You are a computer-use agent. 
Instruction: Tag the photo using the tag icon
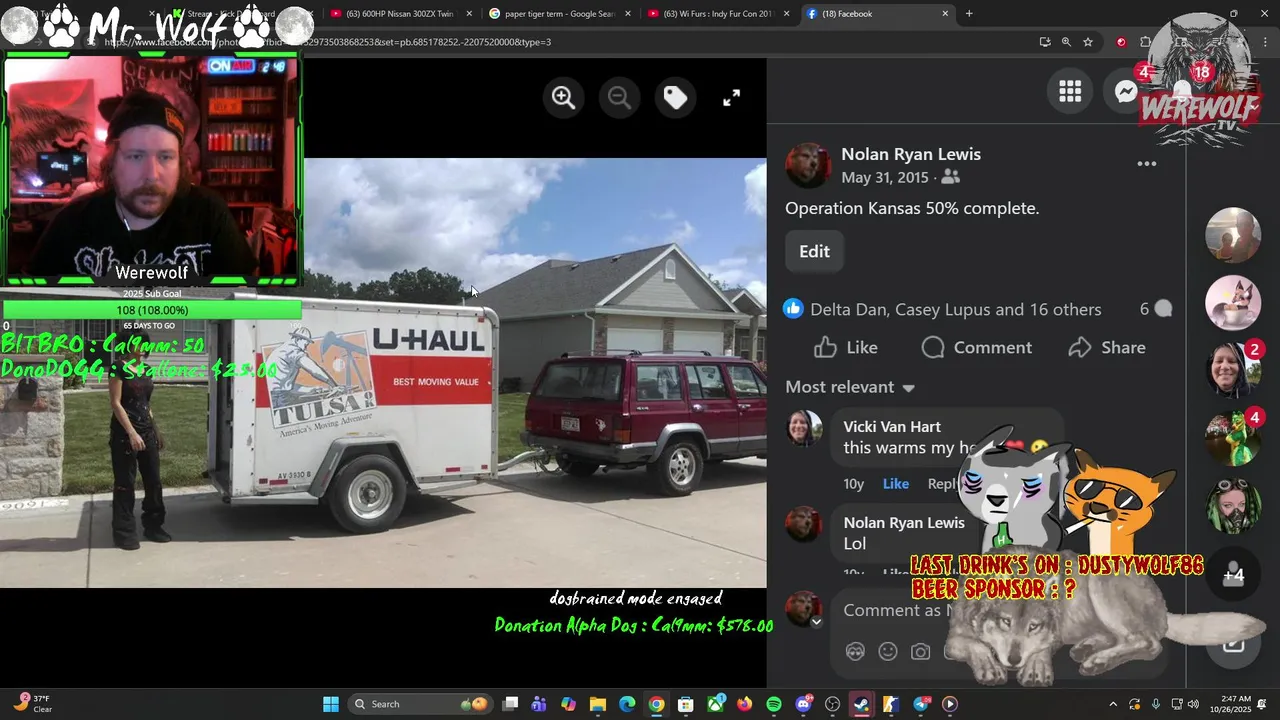coord(675,97)
